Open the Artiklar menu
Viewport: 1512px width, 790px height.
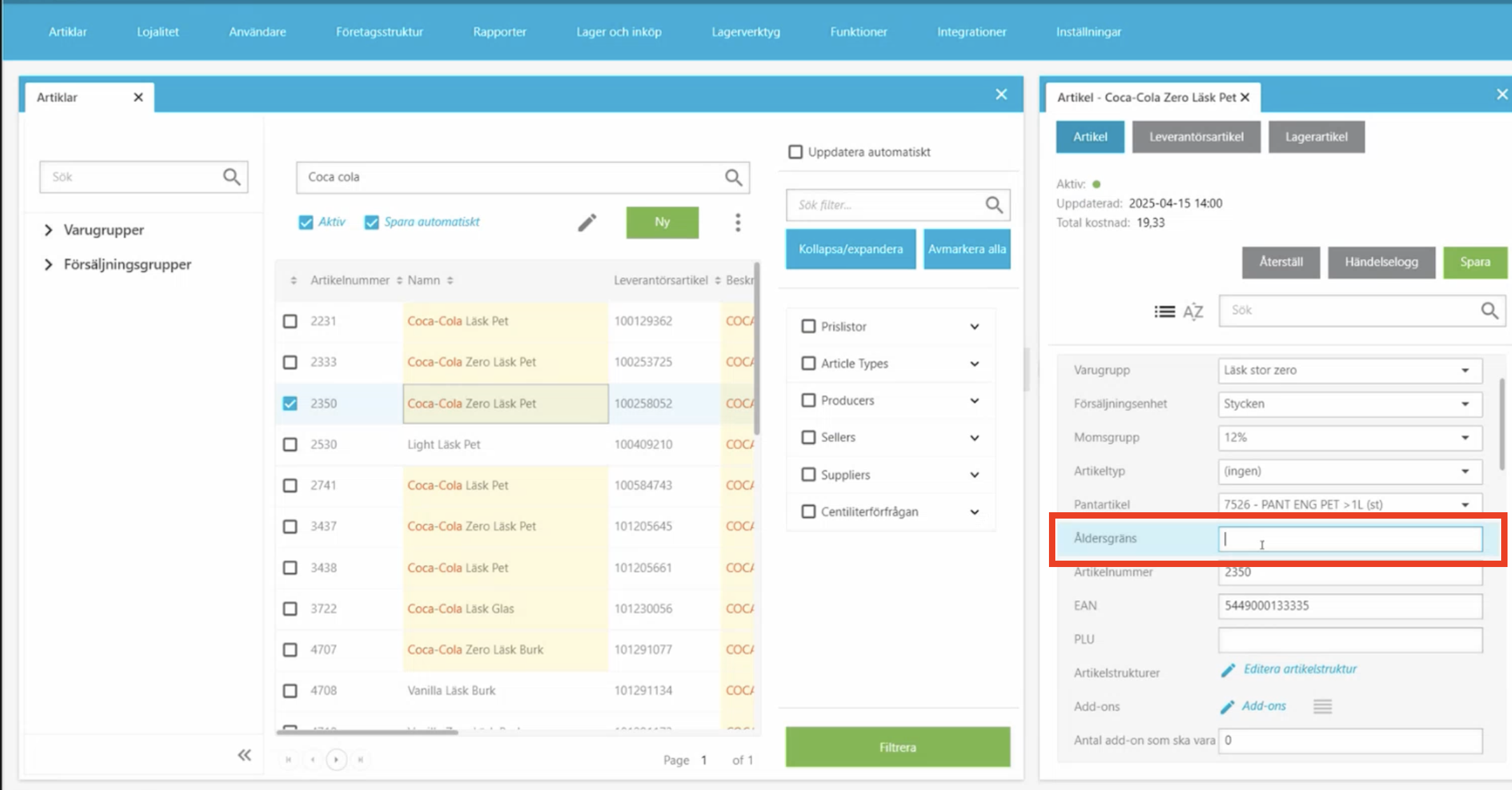point(68,32)
